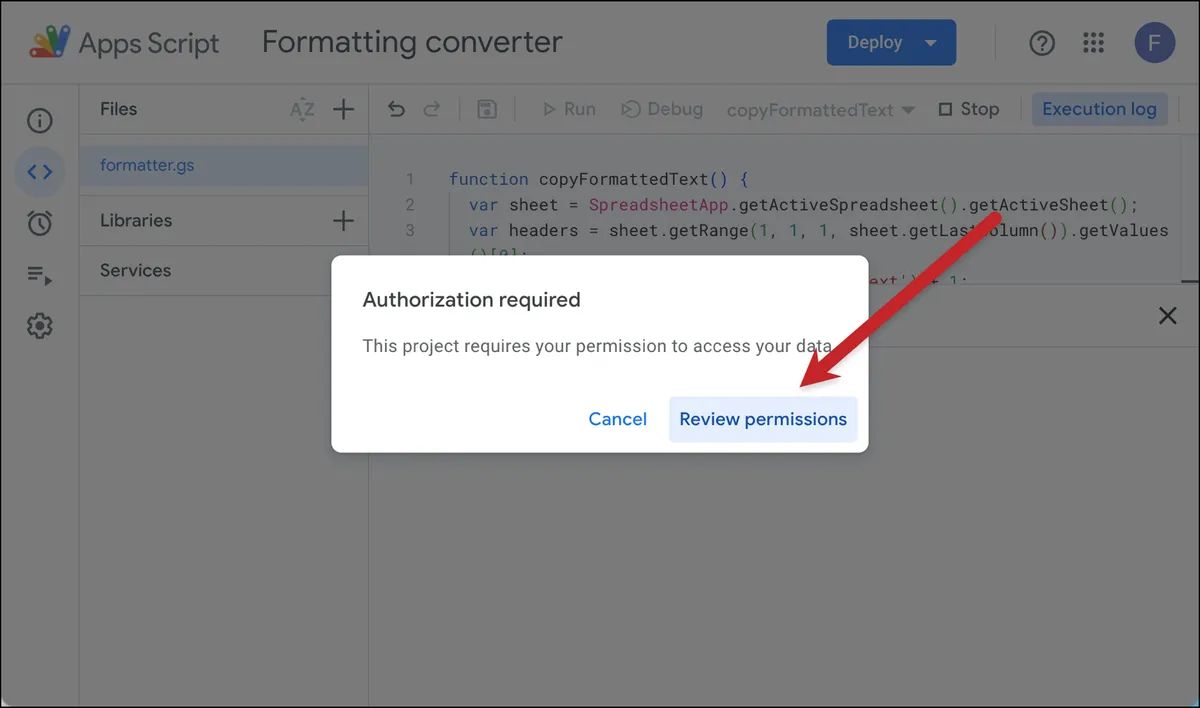Toggle the Execution log button
The height and width of the screenshot is (708, 1200).
click(1099, 109)
